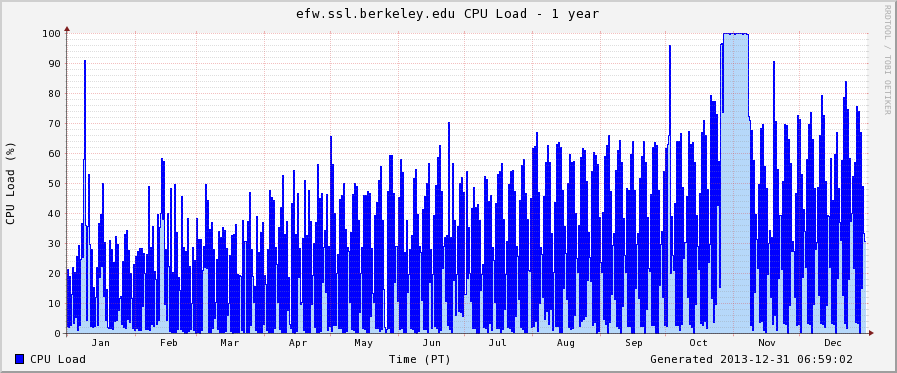Select the Aug label on time axis

coord(565,343)
